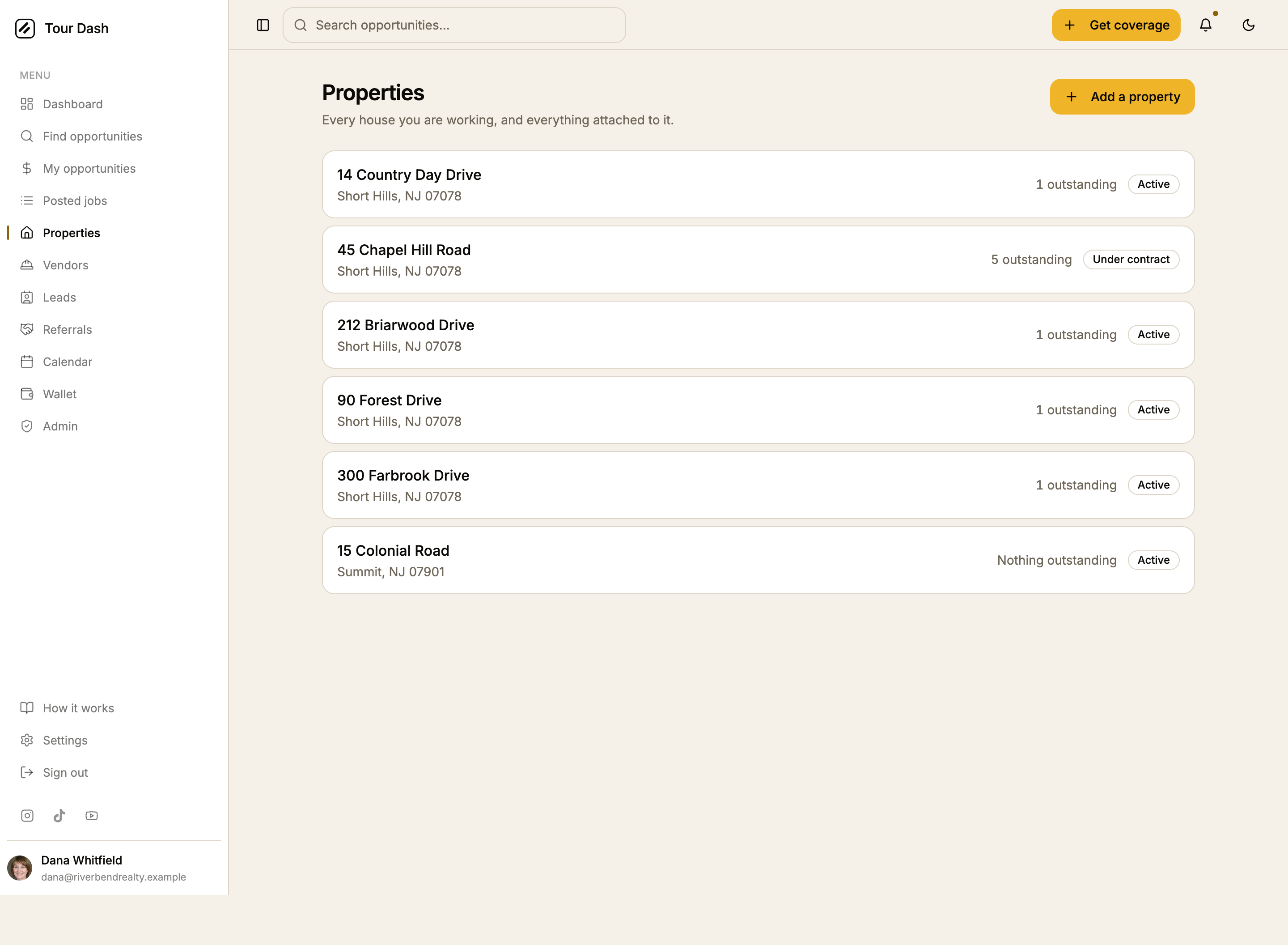Click the Tour Dash logo icon
The image size is (1288, 945).
pos(25,29)
